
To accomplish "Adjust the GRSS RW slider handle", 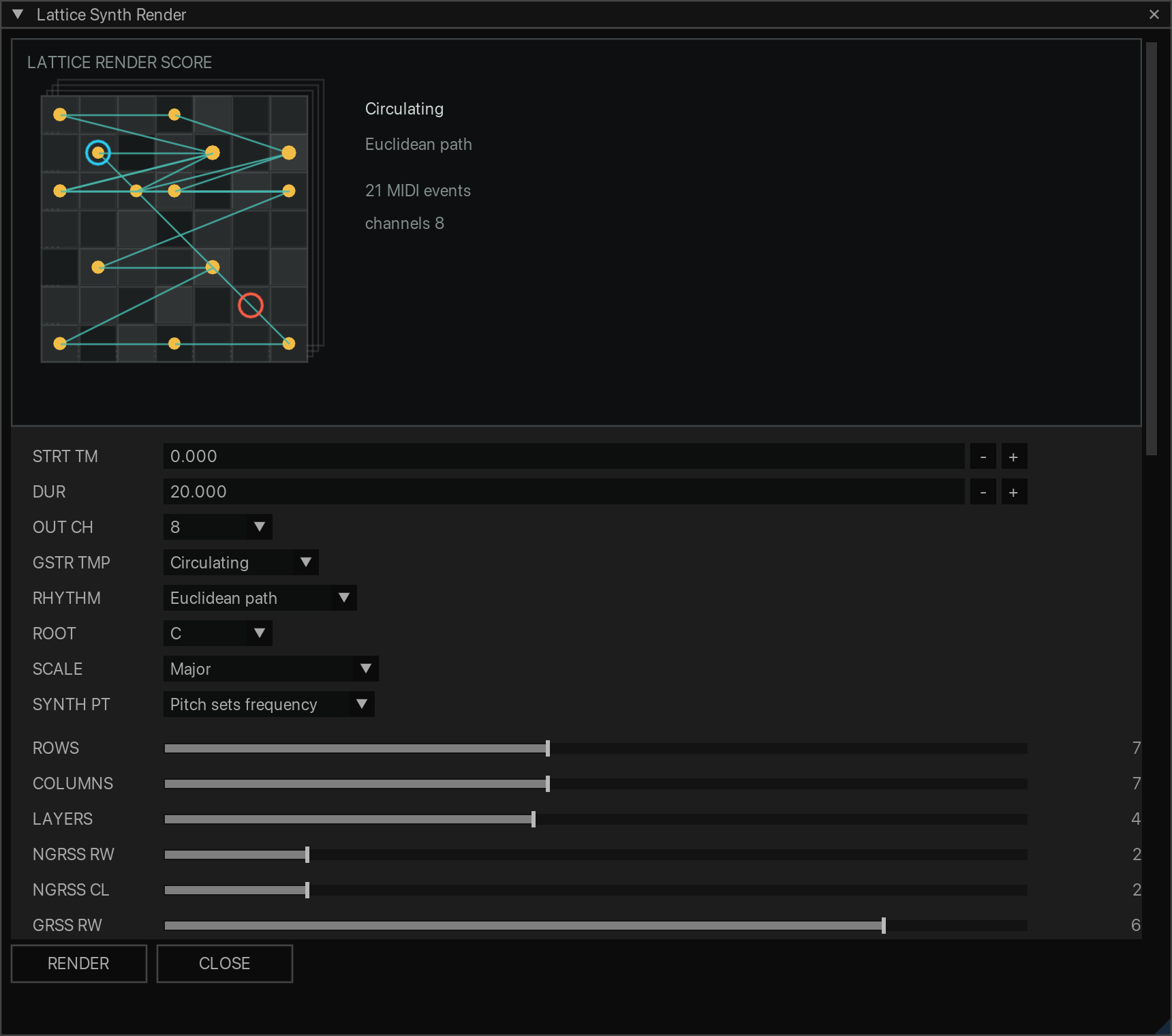I will (884, 926).
